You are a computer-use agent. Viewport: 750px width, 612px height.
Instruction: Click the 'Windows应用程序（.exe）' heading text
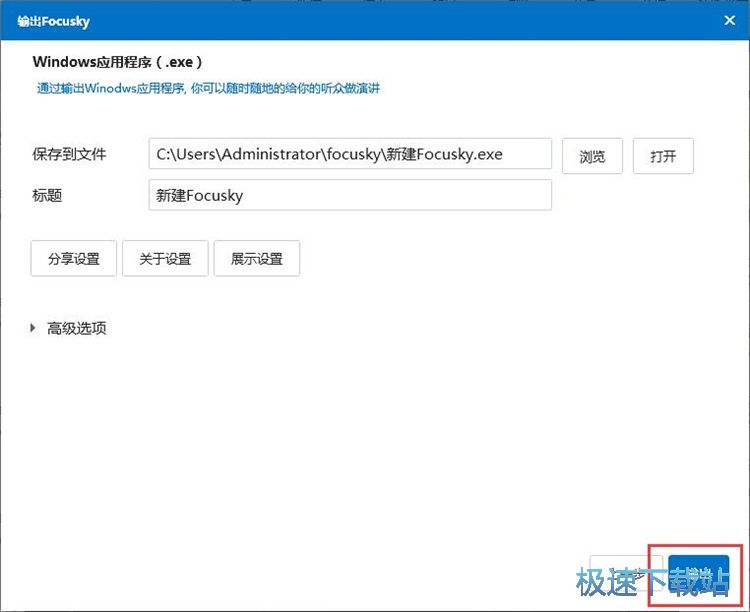coord(117,62)
